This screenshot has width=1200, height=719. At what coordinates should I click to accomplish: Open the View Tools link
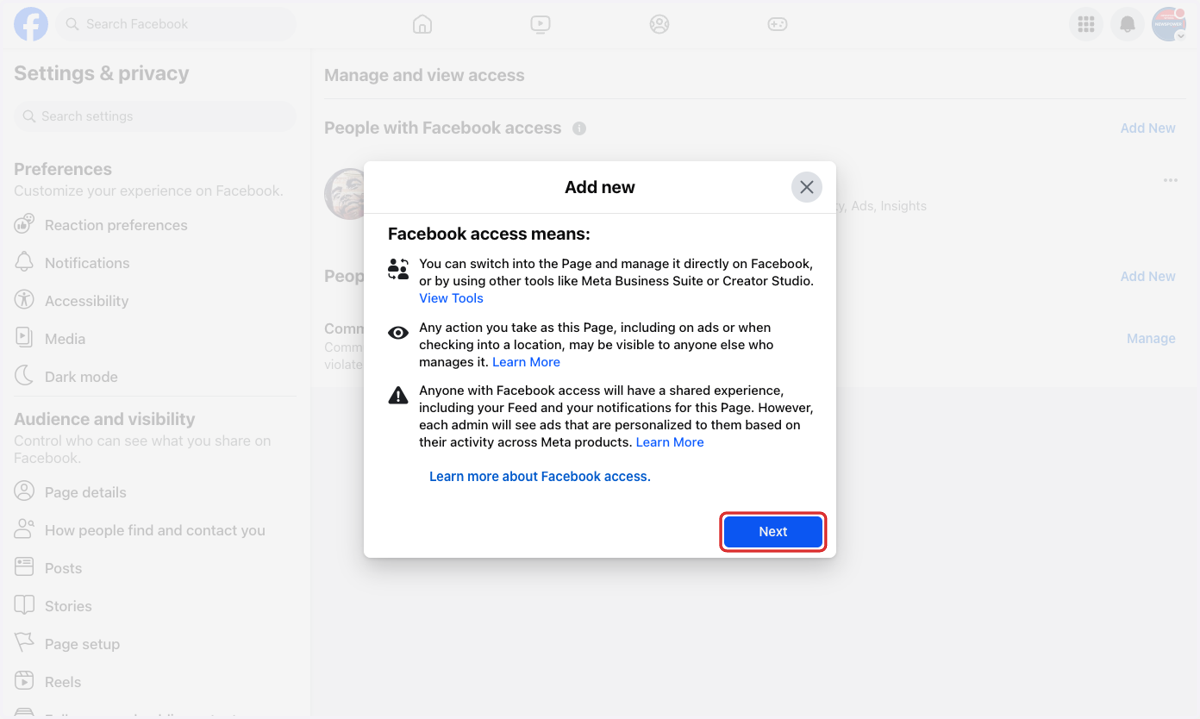451,298
